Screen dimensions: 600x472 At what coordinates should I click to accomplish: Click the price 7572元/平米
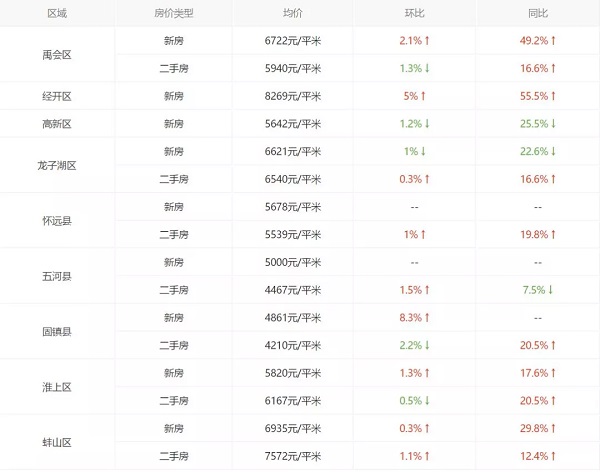293,456
